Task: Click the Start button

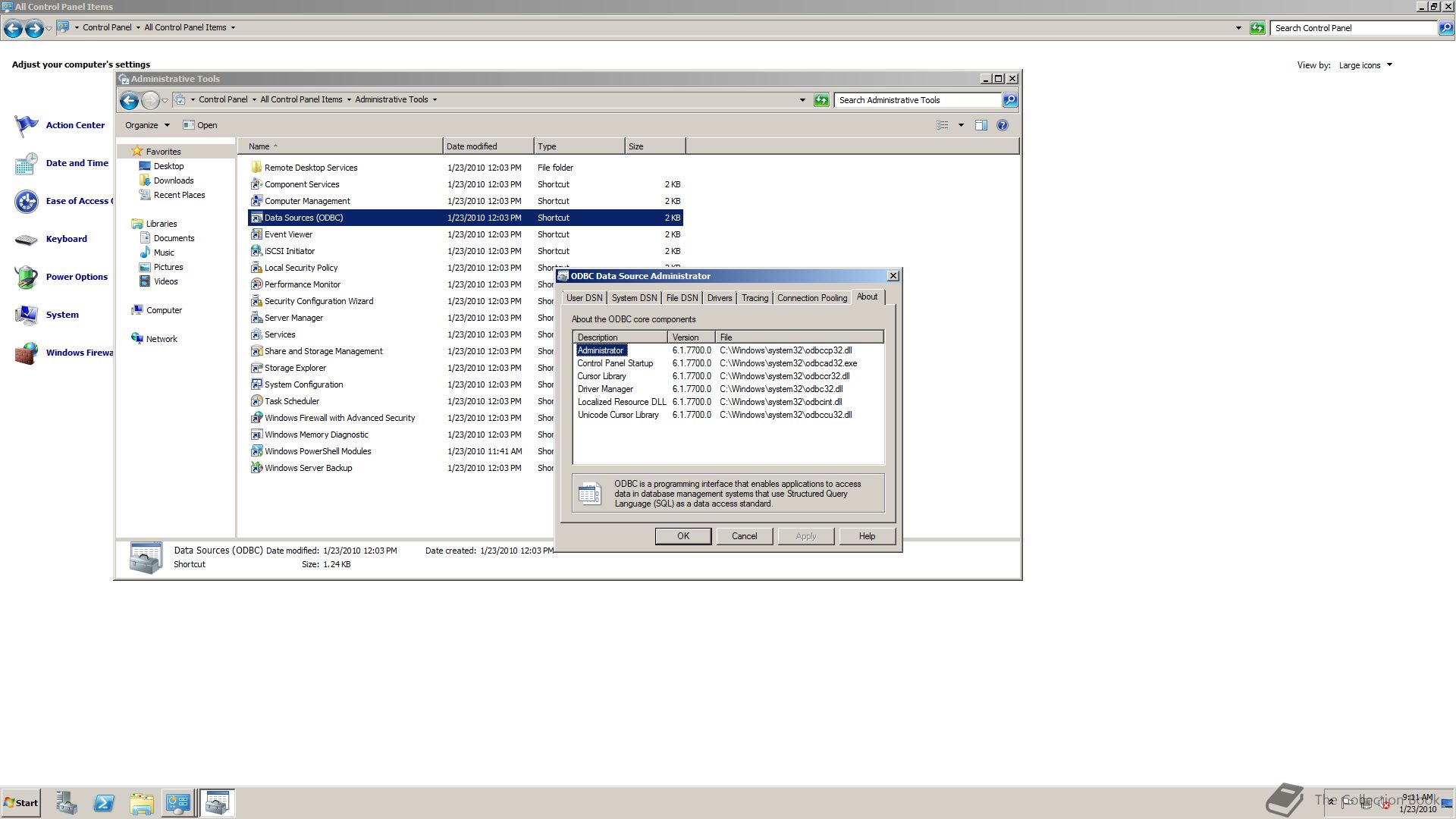Action: click(20, 803)
